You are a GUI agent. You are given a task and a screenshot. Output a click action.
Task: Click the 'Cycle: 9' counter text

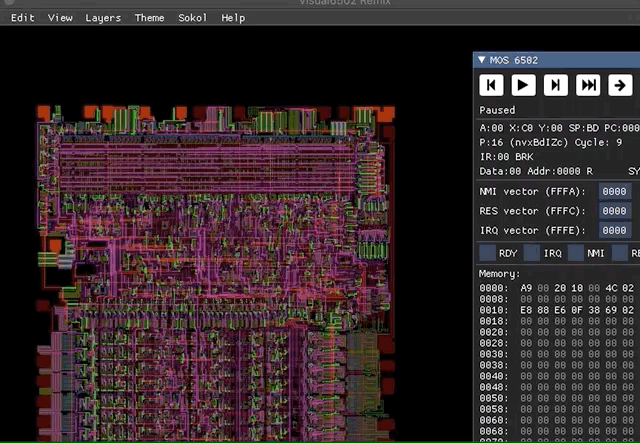[x=598, y=142]
